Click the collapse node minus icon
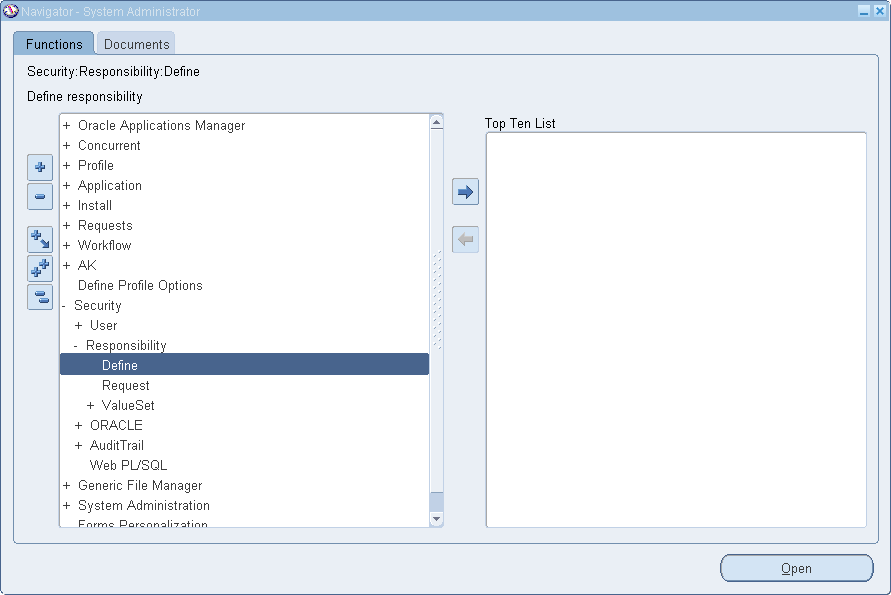The width and height of the screenshot is (891, 595). coord(40,196)
